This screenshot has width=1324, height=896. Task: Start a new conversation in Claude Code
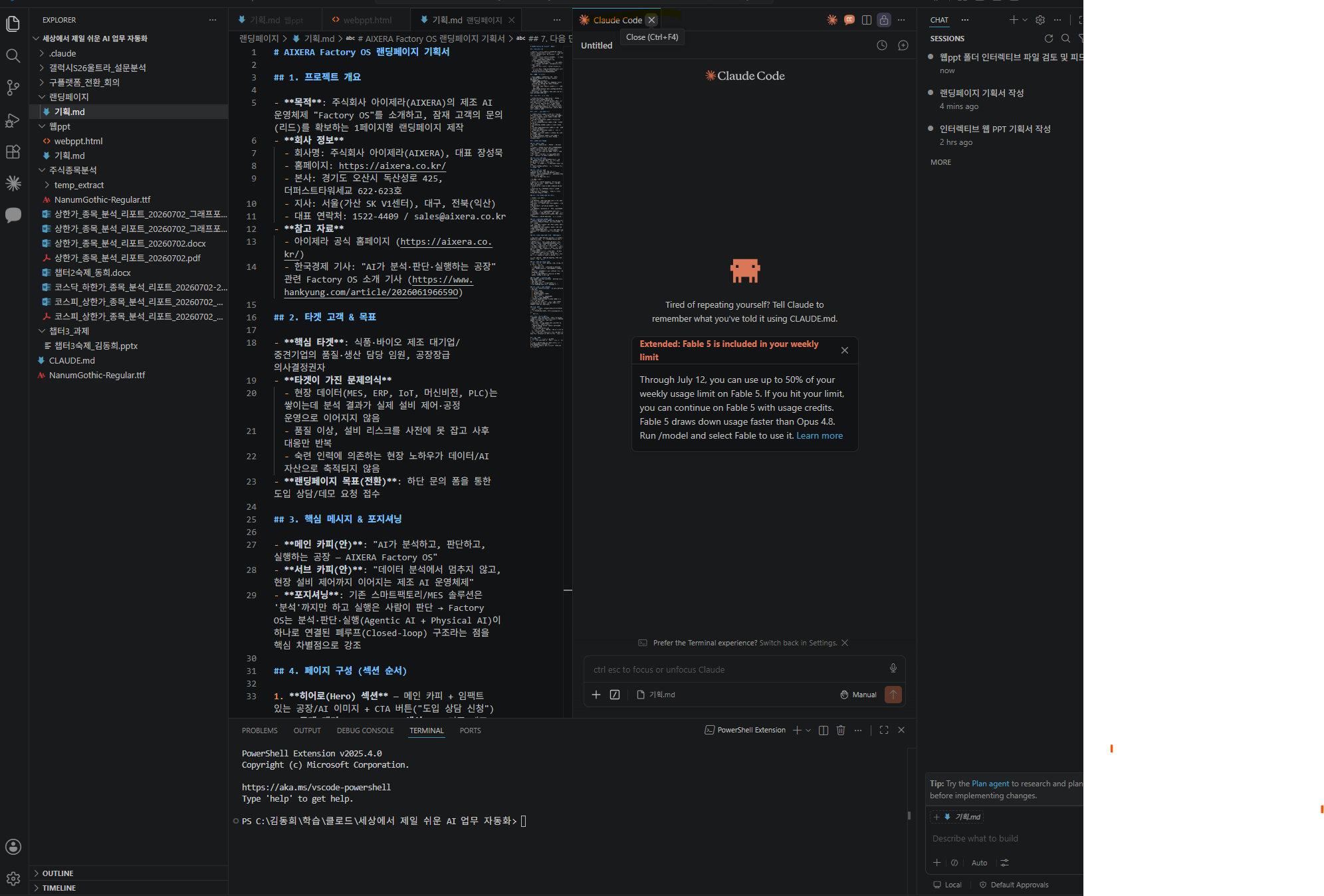[903, 45]
